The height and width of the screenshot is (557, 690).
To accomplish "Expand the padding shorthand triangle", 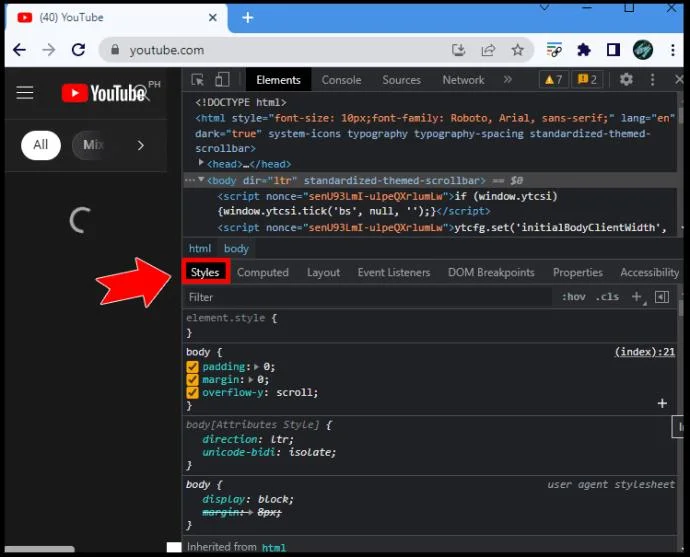I will (257, 367).
